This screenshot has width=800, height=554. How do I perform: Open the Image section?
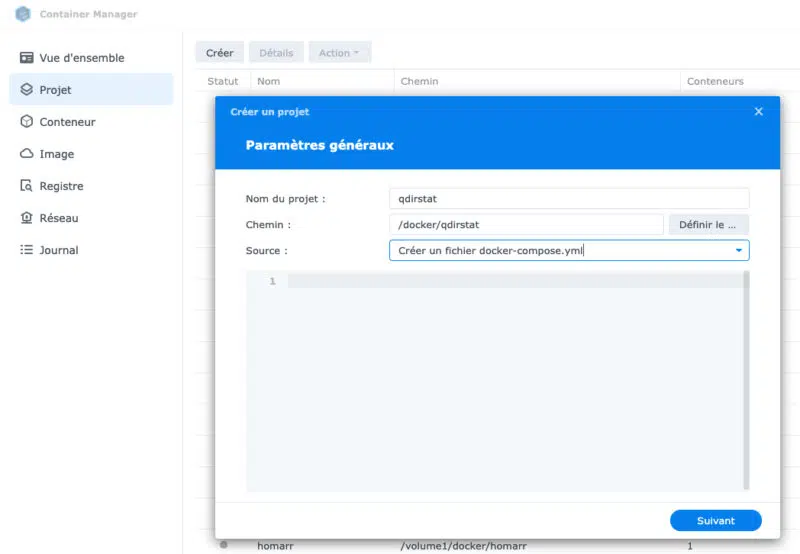(91, 154)
